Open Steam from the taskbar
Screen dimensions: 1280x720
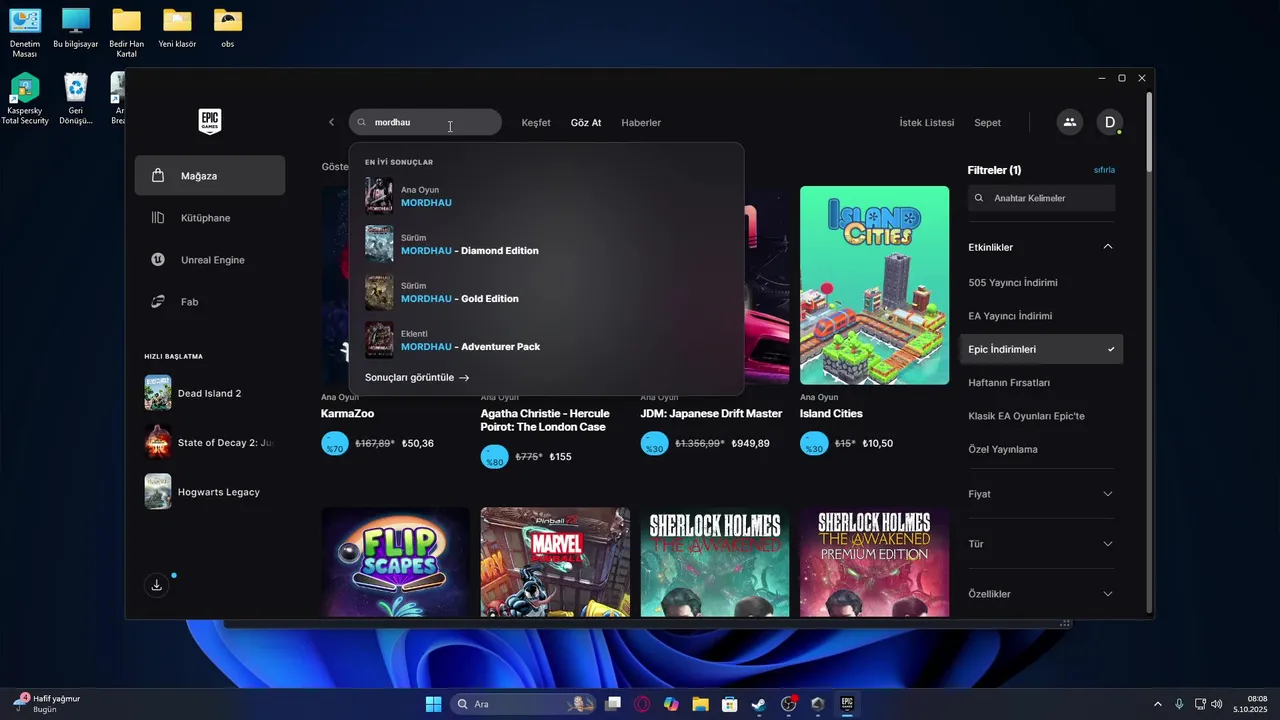click(x=759, y=704)
